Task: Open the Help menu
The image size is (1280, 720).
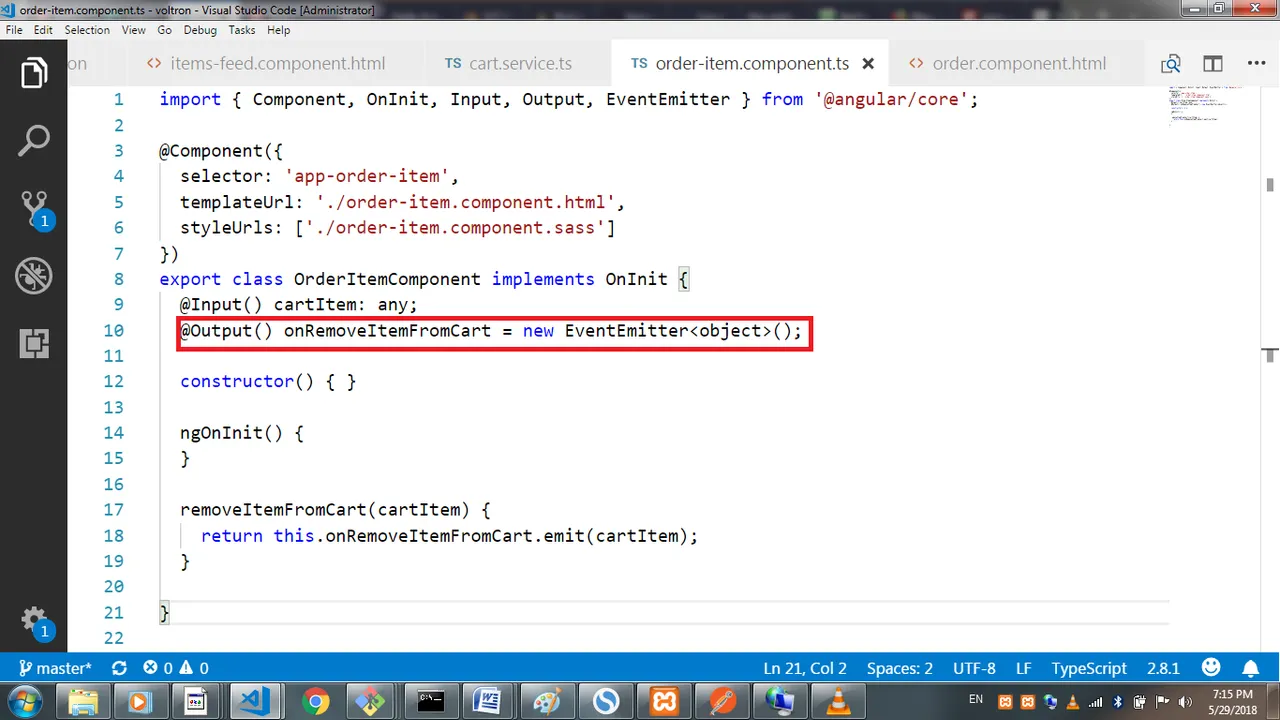Action: 278,30
